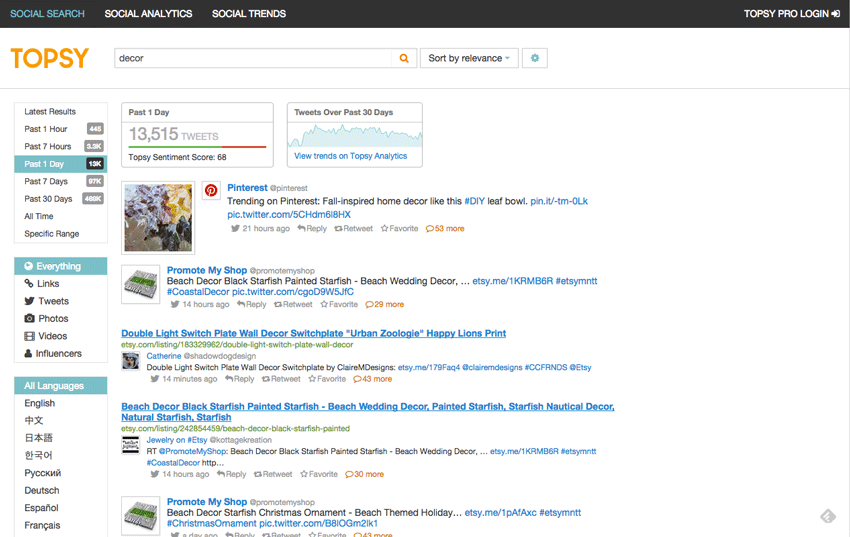Open the #CoastalDecor hashtag in Promote My Shop tweet
Image resolution: width=850 pixels, height=537 pixels.
pos(198,292)
